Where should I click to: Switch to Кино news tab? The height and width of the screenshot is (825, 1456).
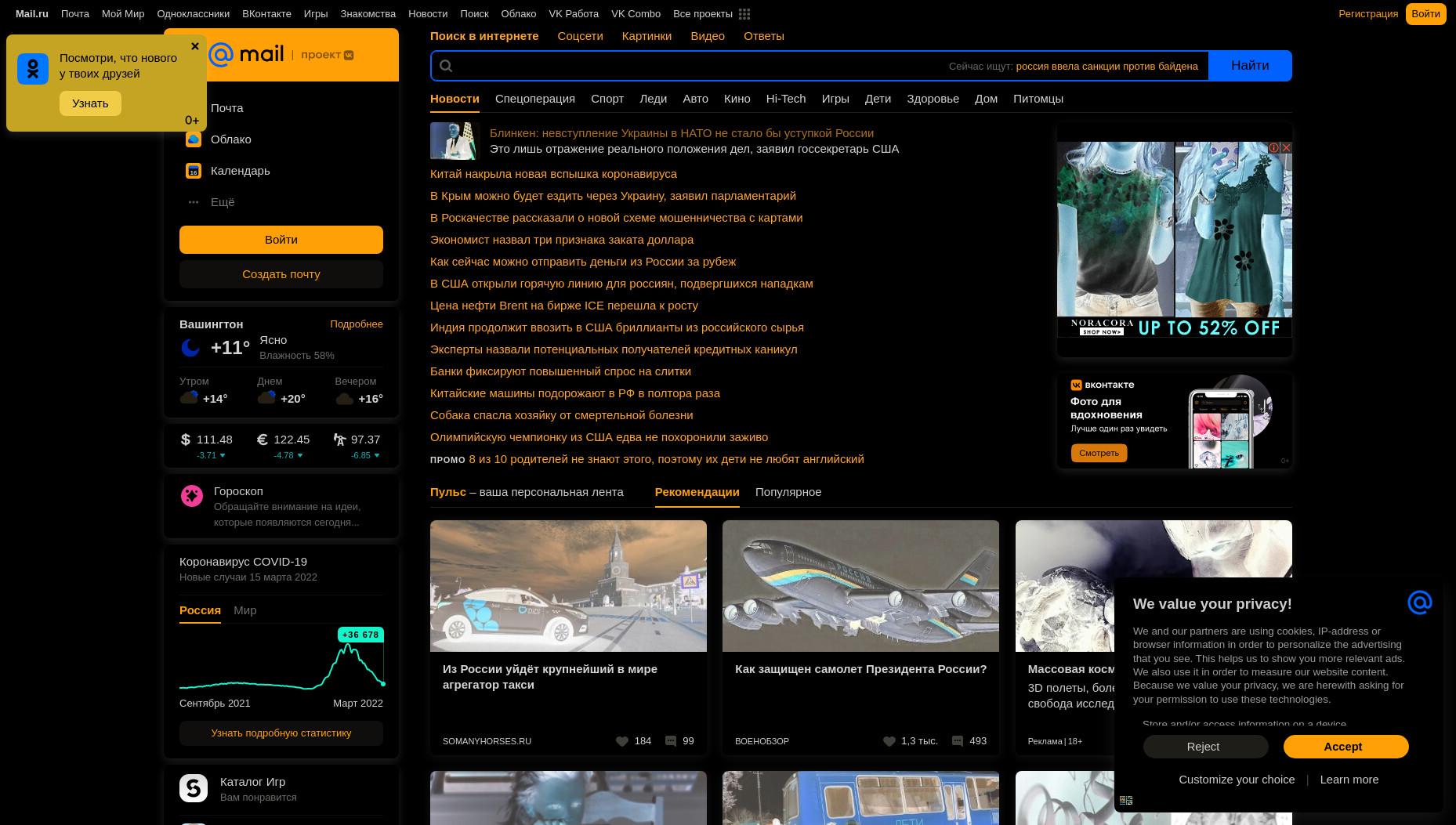[737, 99]
